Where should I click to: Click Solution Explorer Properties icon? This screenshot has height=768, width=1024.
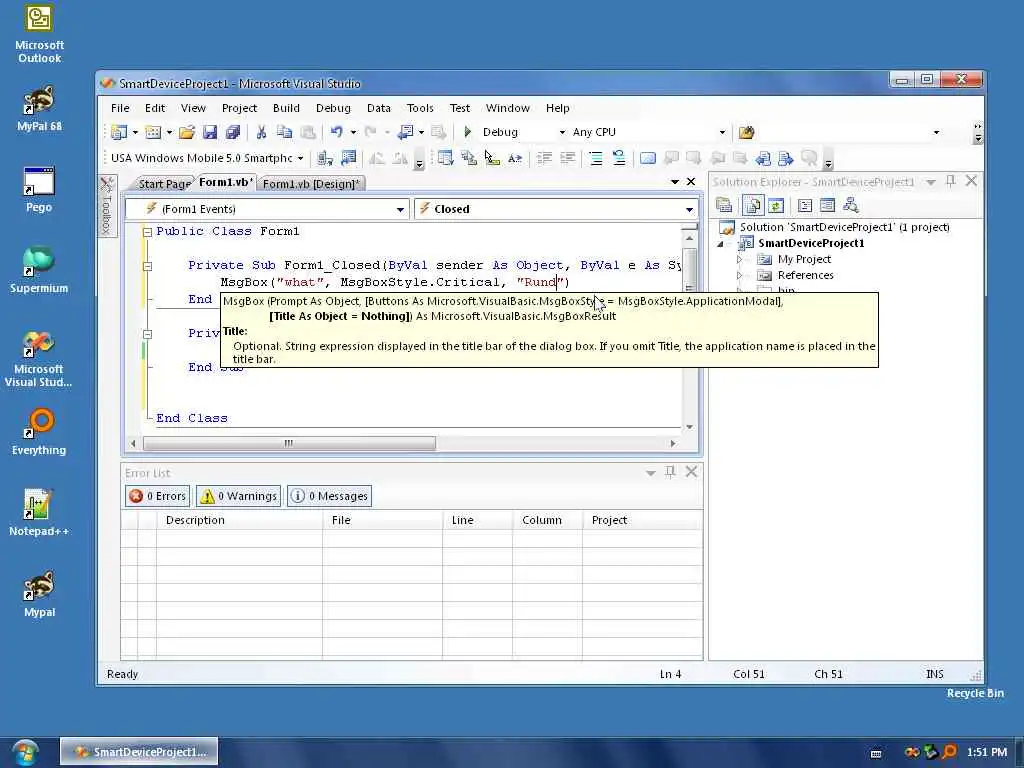coord(724,206)
